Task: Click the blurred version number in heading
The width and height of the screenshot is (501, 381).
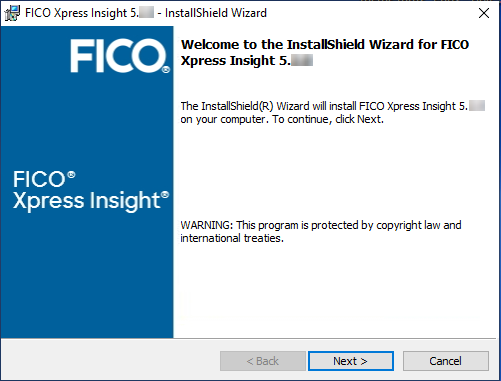Action: tap(302, 61)
